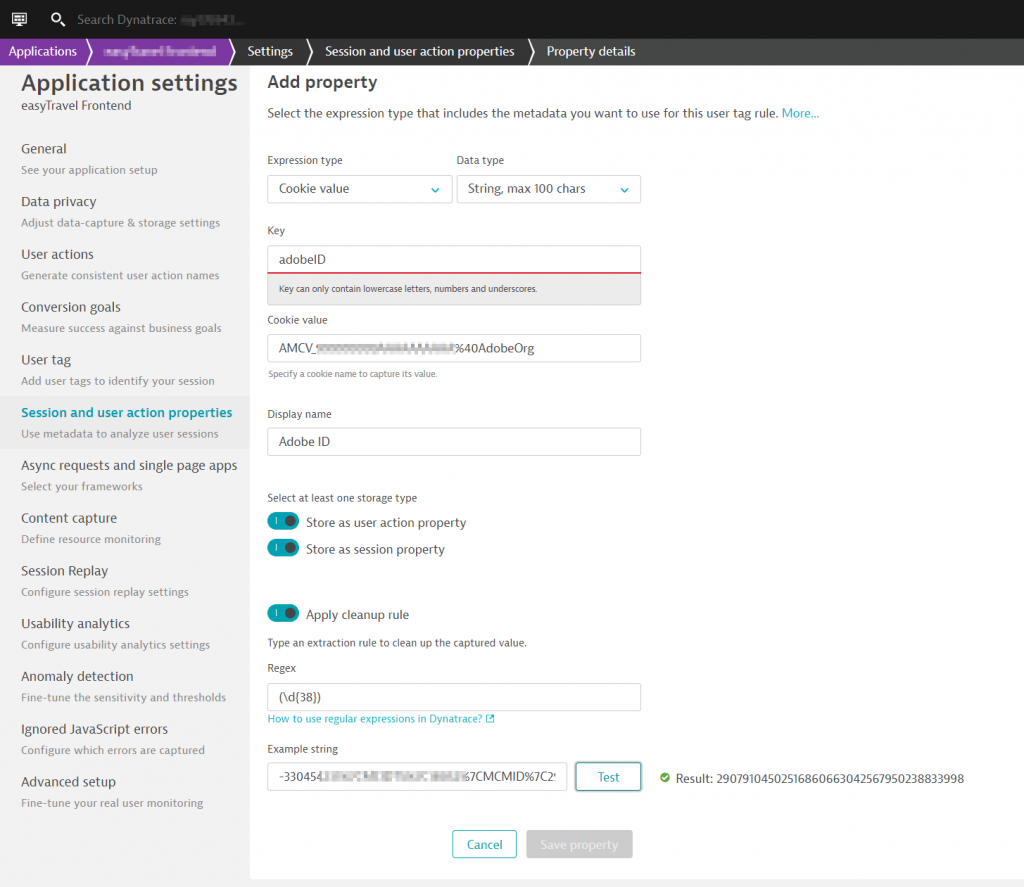Navigate to Session Replay settings
This screenshot has width=1024, height=887.
64,570
